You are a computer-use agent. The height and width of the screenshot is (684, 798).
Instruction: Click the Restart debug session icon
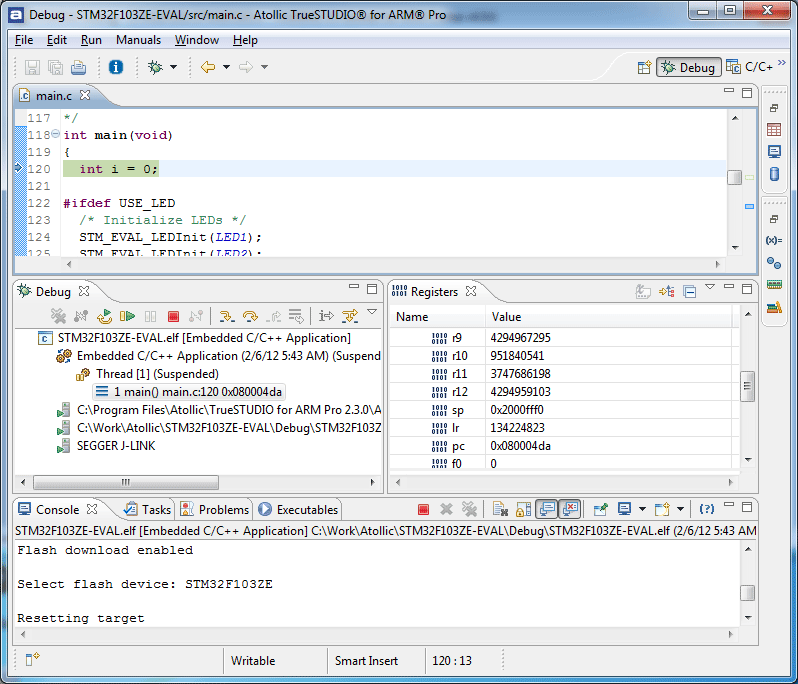click(x=104, y=317)
